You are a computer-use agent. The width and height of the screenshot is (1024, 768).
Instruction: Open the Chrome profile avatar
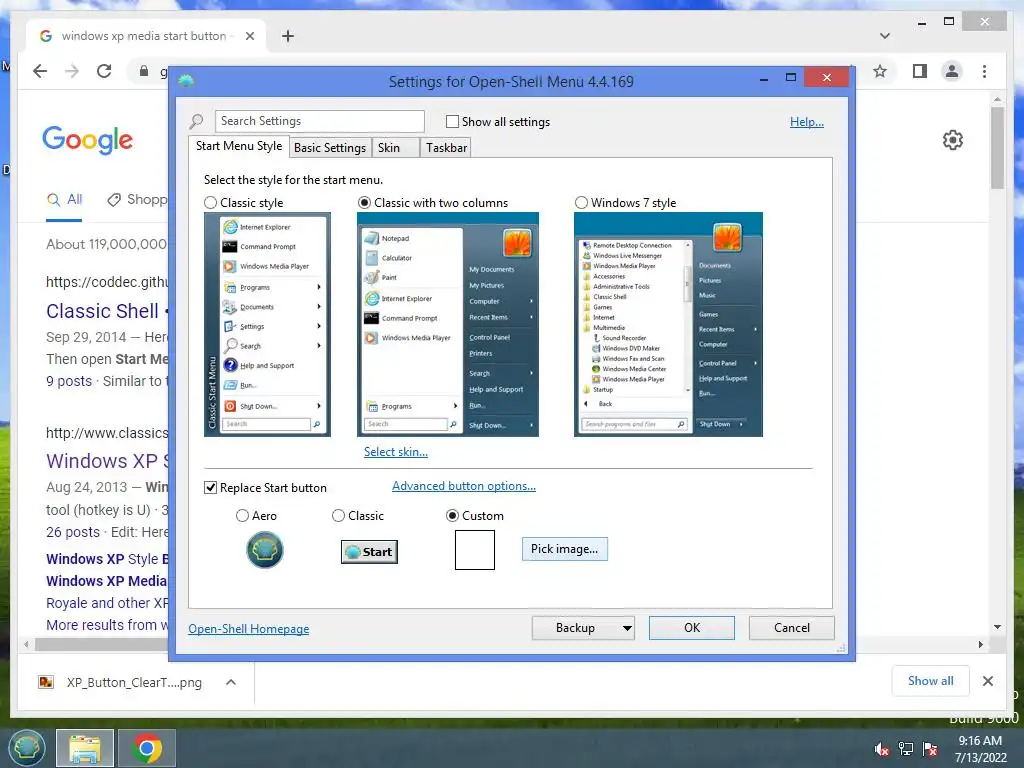(952, 71)
